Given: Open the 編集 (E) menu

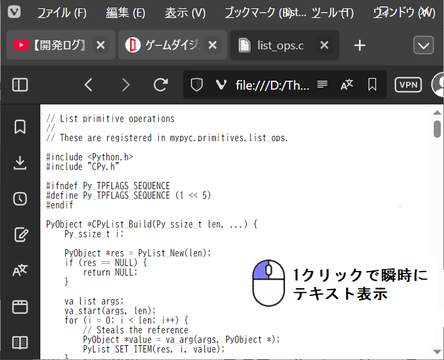Looking at the screenshot, I should pos(125,13).
